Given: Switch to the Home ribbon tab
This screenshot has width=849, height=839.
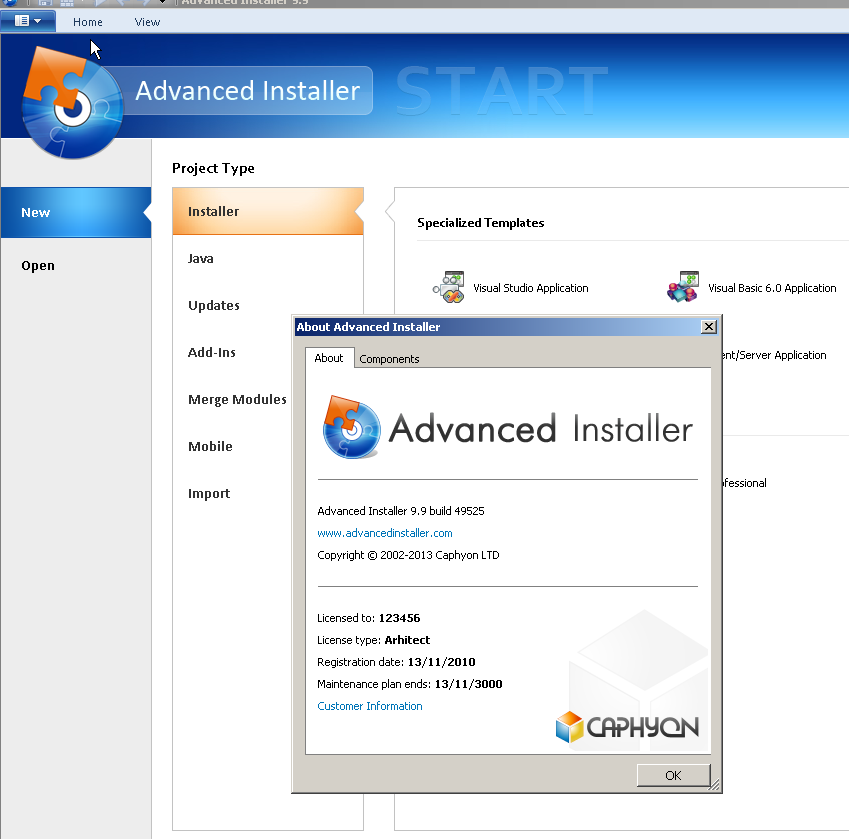Looking at the screenshot, I should (x=88, y=22).
